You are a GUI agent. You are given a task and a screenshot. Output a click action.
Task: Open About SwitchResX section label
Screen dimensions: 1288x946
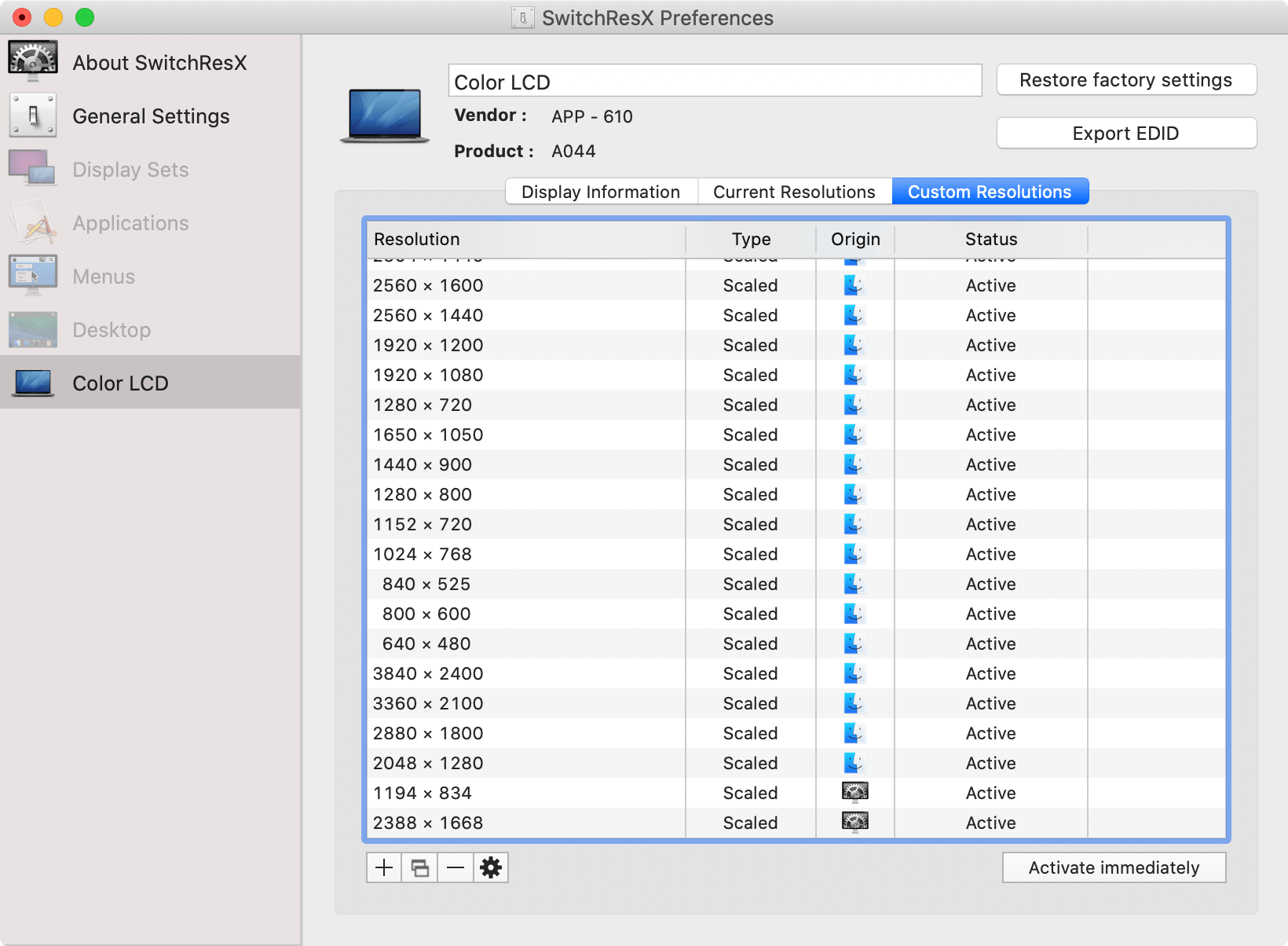[x=159, y=63]
